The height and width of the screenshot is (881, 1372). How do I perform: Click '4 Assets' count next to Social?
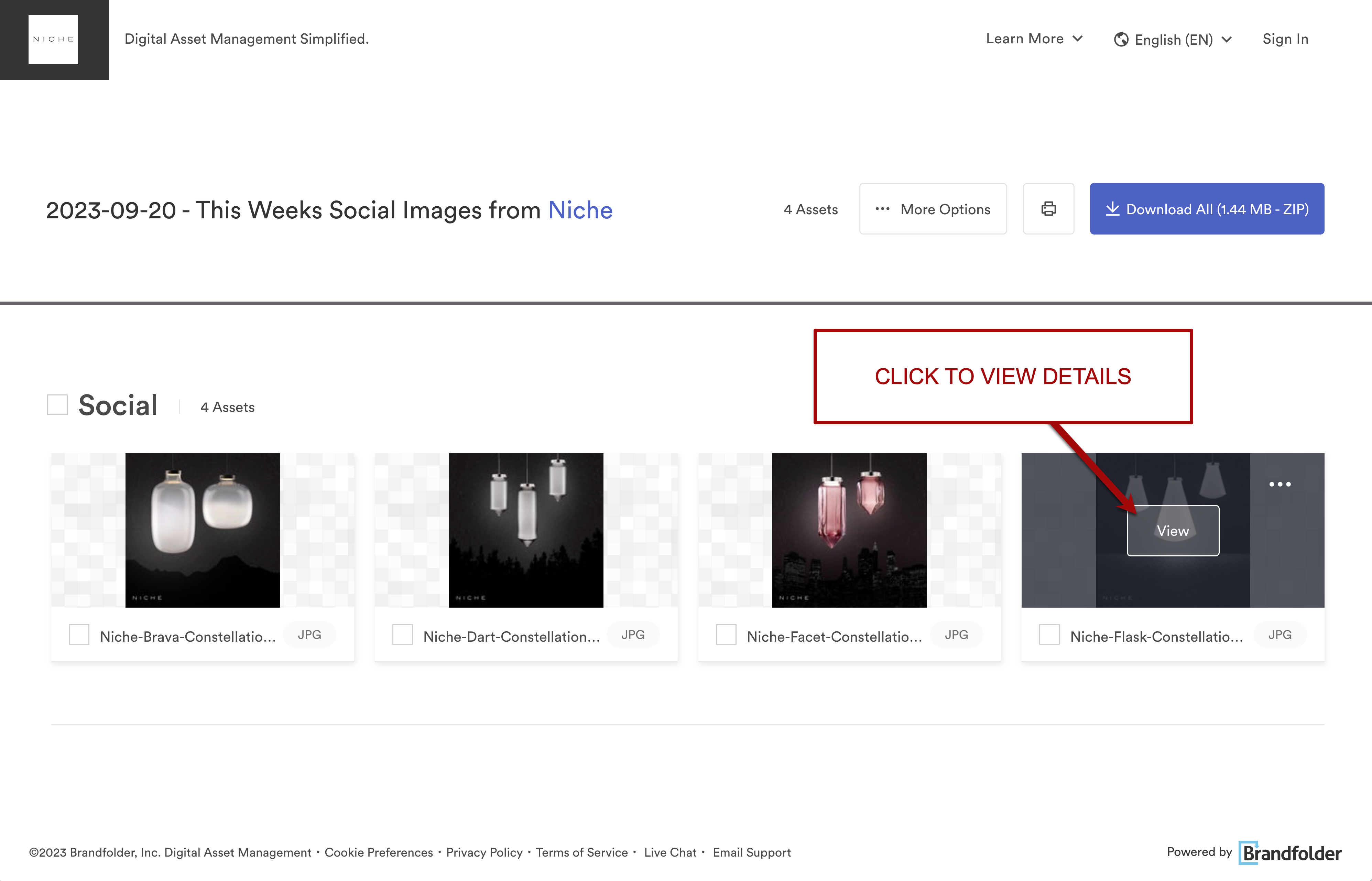point(228,407)
